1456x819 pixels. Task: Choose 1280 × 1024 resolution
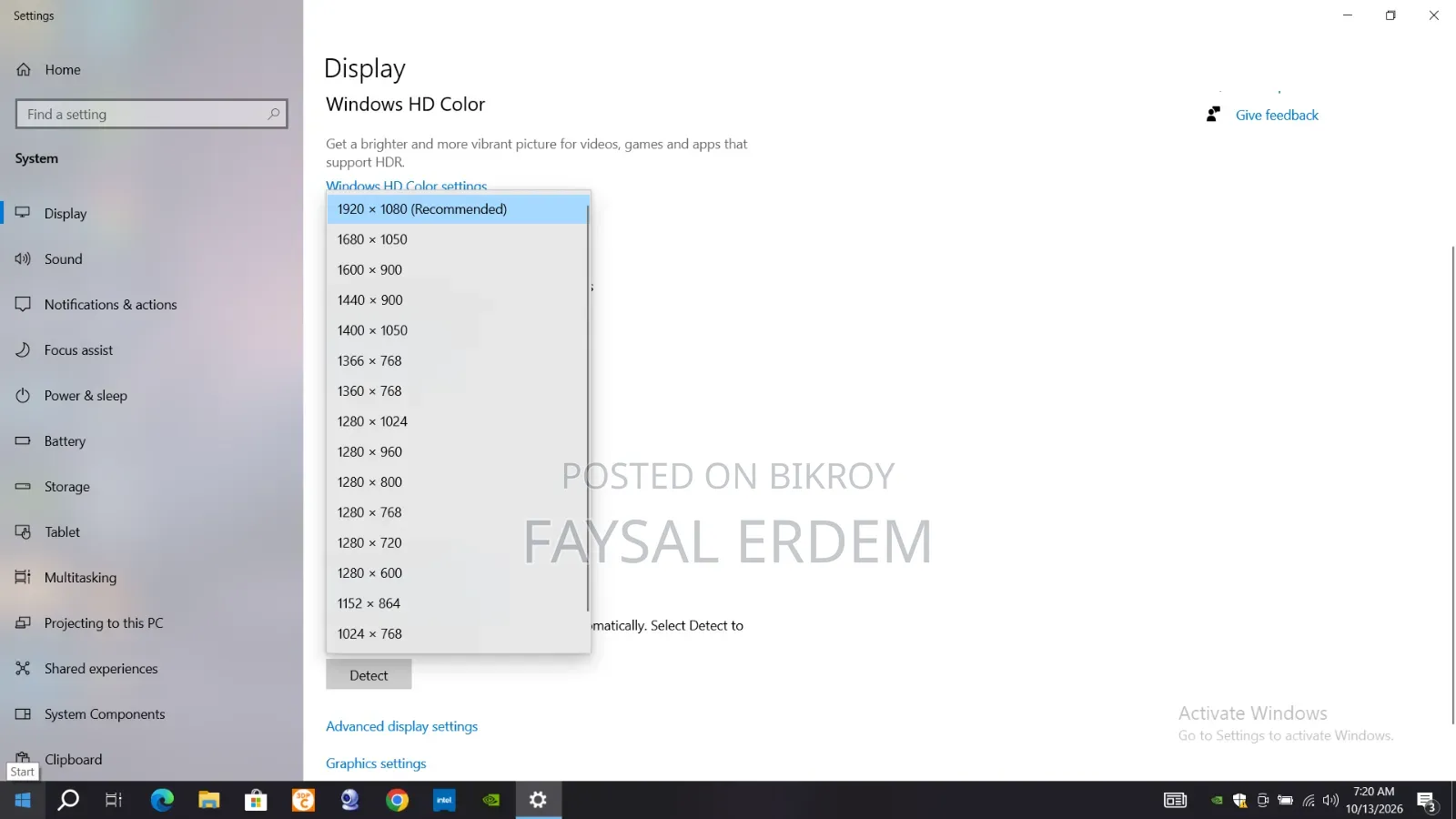(457, 421)
